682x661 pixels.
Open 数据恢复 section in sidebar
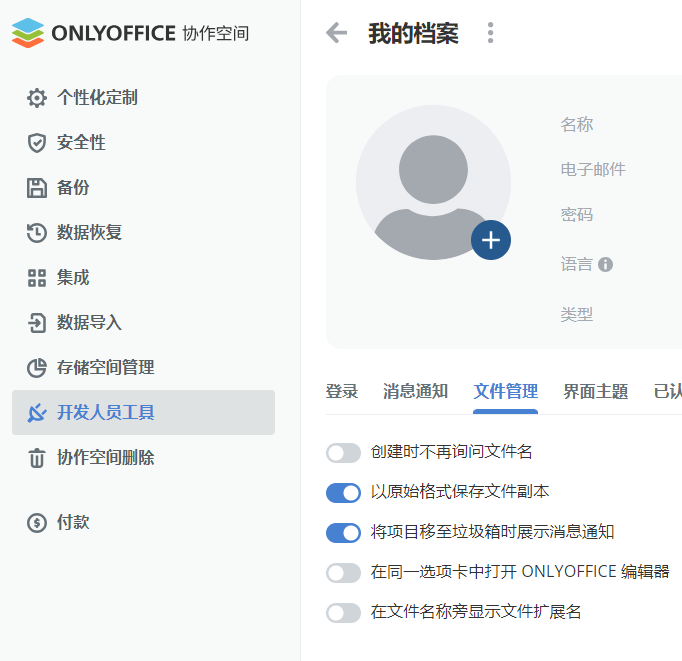coord(144,233)
